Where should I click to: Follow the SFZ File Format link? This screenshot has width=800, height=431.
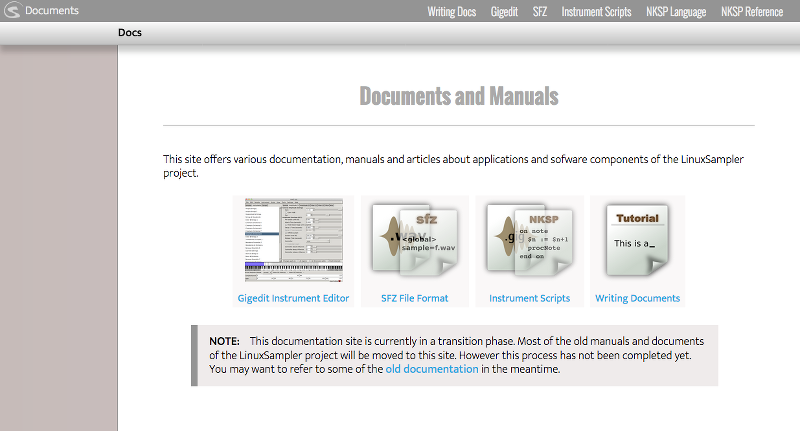click(x=415, y=298)
